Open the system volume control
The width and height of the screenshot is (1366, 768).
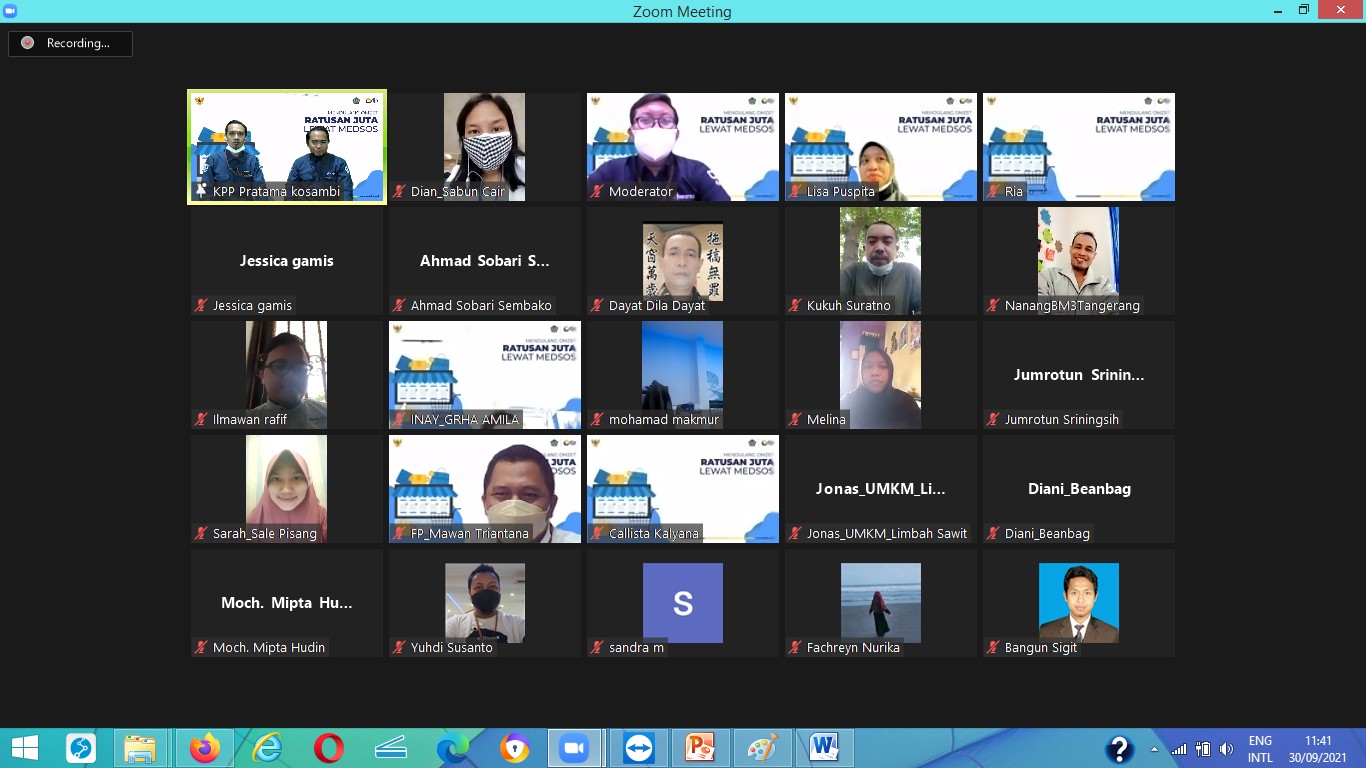1226,749
